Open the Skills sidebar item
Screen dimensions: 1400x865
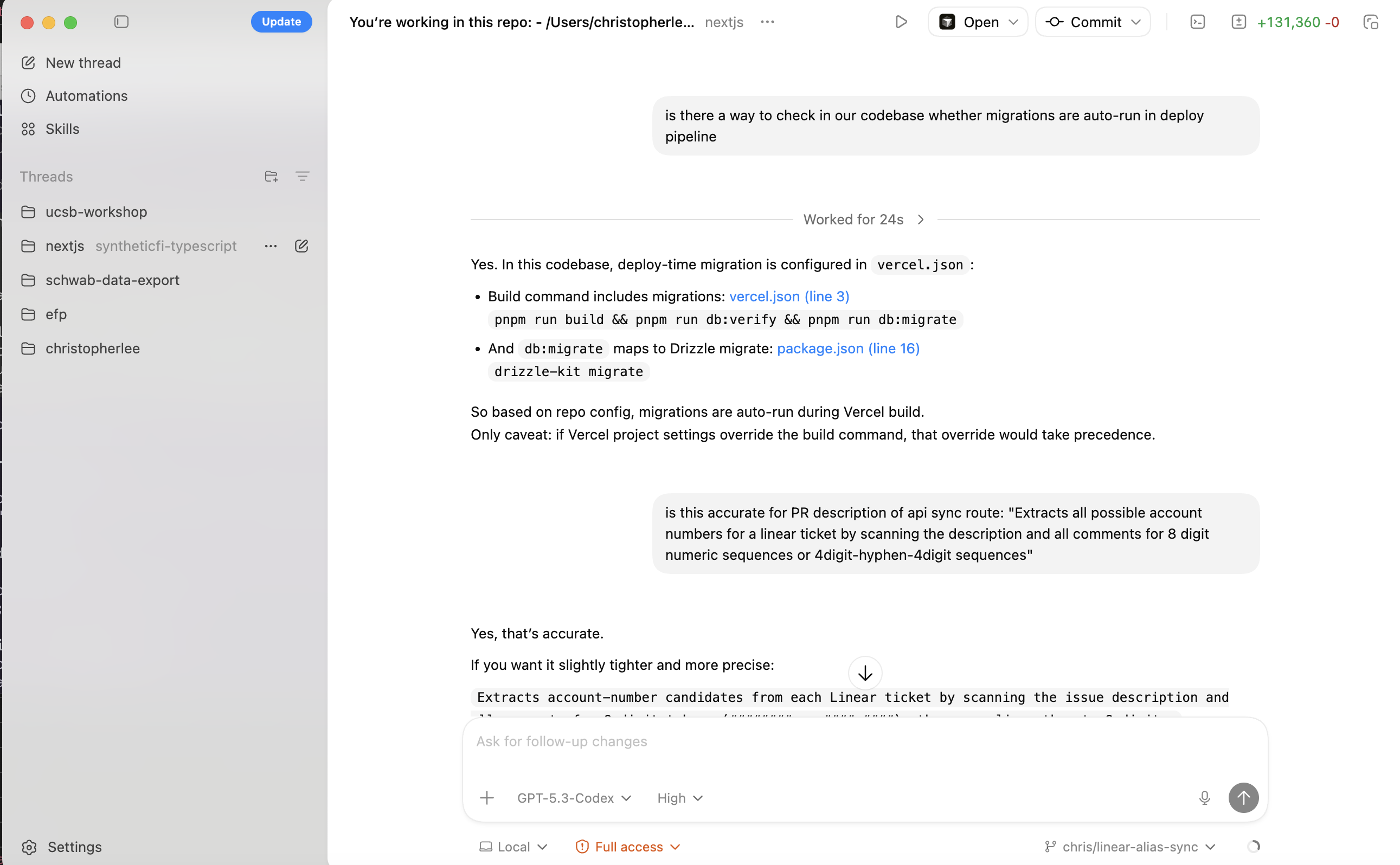pos(62,129)
